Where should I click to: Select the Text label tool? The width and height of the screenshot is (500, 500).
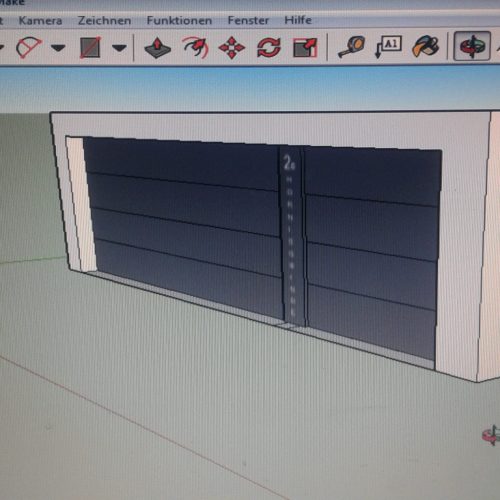[x=388, y=47]
